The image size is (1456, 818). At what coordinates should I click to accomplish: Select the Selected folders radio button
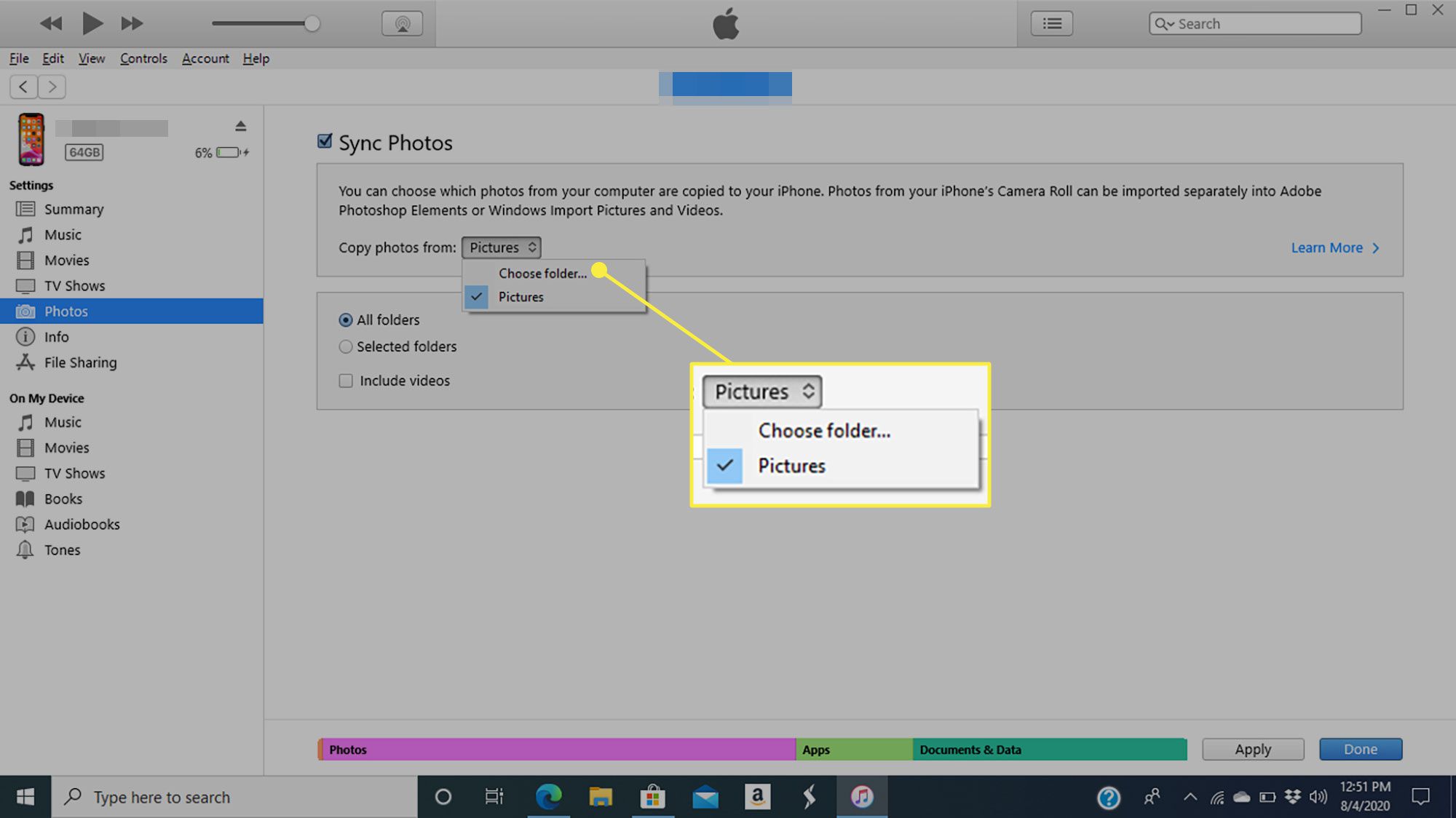coord(347,346)
